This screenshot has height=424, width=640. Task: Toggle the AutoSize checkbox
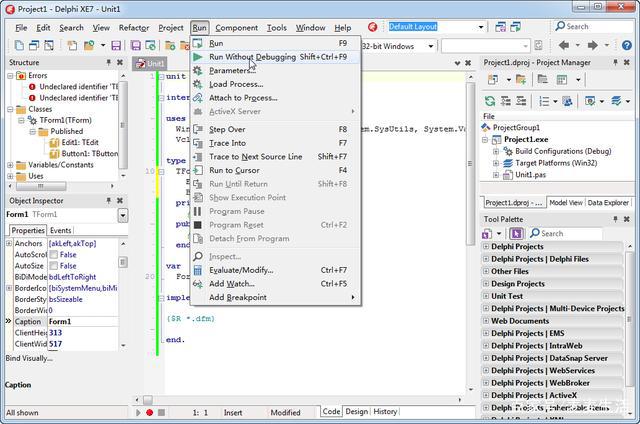click(x=54, y=266)
